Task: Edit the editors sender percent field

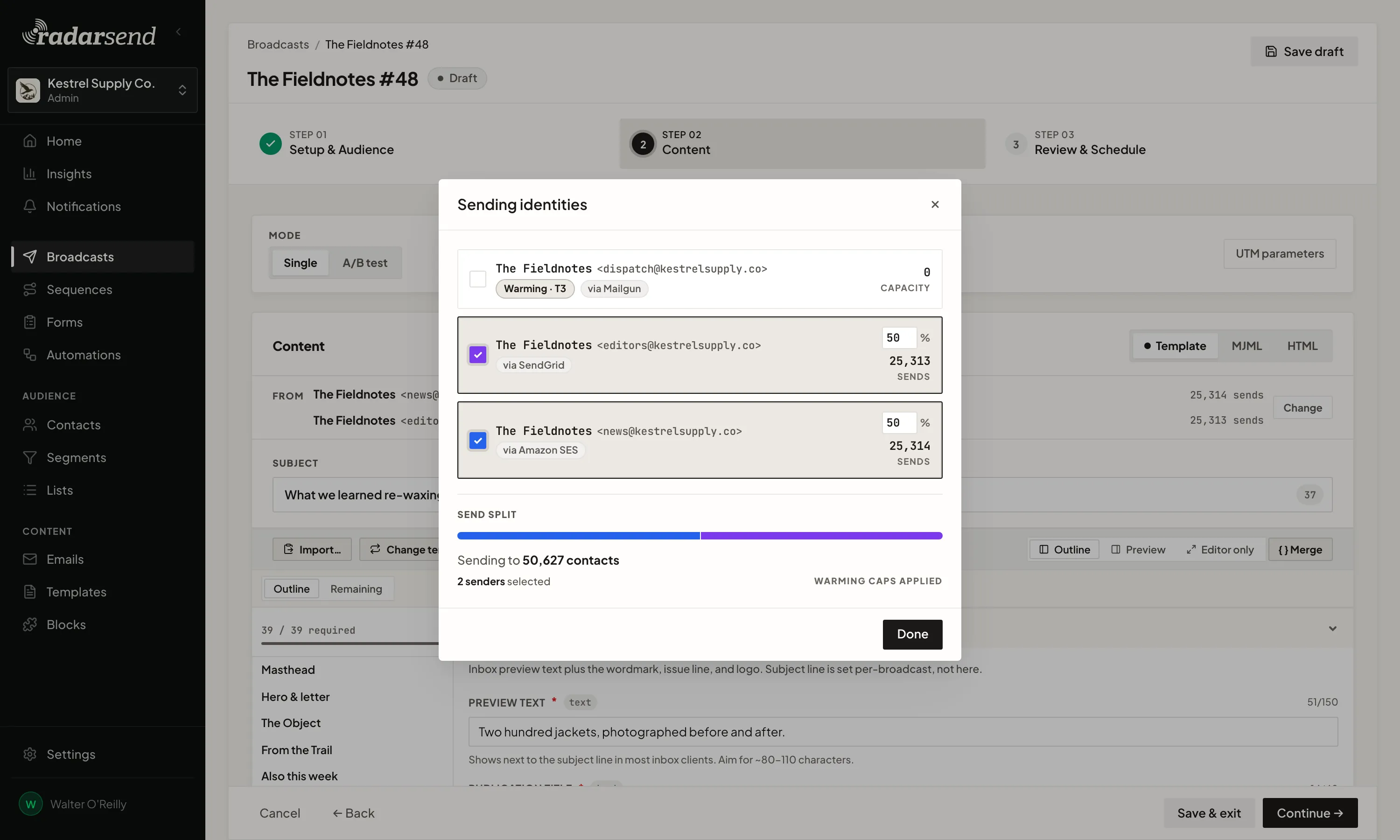Action: 899,338
